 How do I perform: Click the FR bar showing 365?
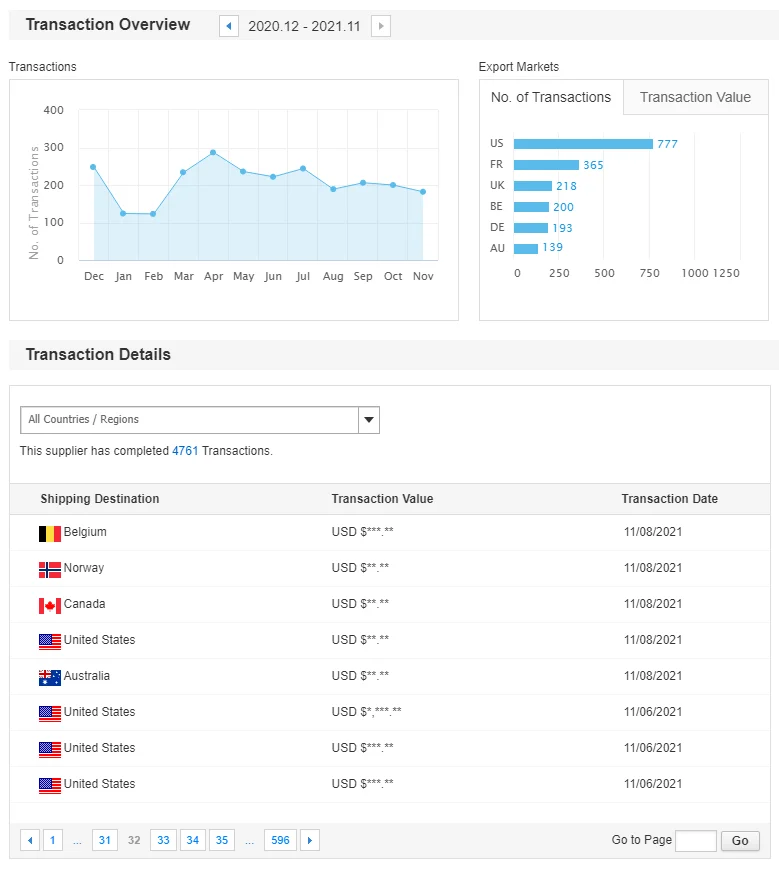546,165
